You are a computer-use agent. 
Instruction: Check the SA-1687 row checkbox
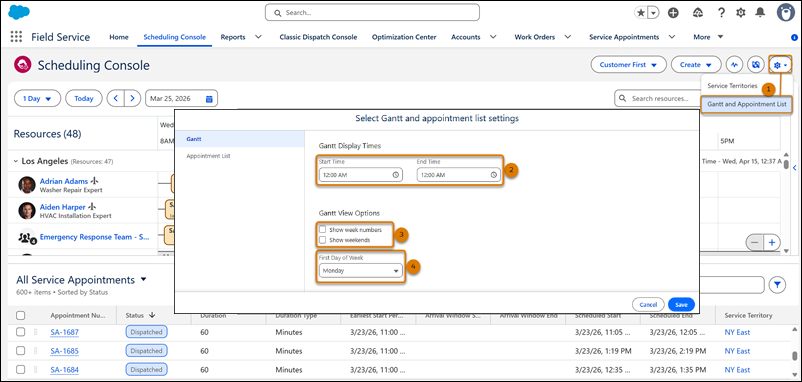(x=20, y=332)
